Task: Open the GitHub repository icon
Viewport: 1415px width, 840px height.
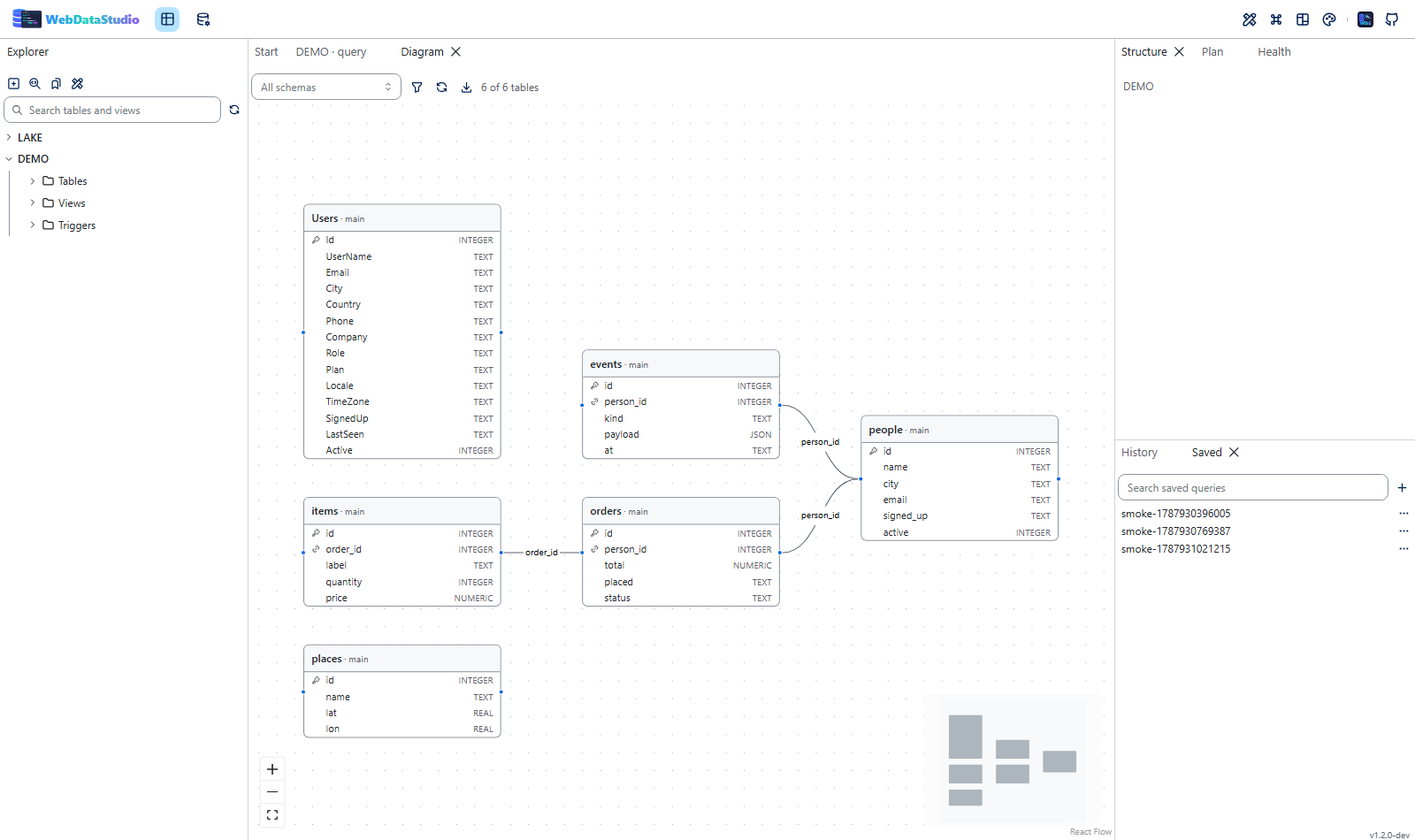Action: 1392,19
